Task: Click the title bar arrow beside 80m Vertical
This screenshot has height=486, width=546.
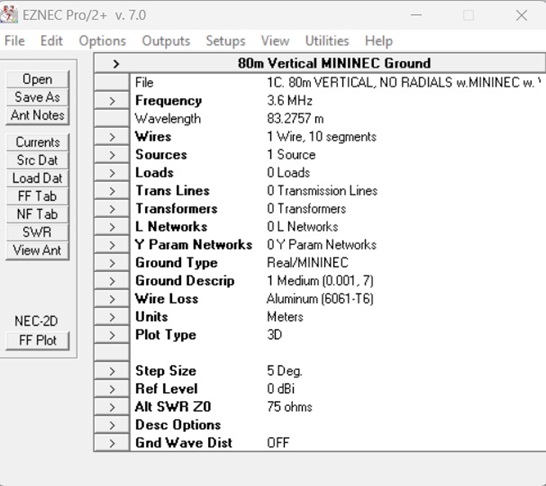Action: point(116,64)
